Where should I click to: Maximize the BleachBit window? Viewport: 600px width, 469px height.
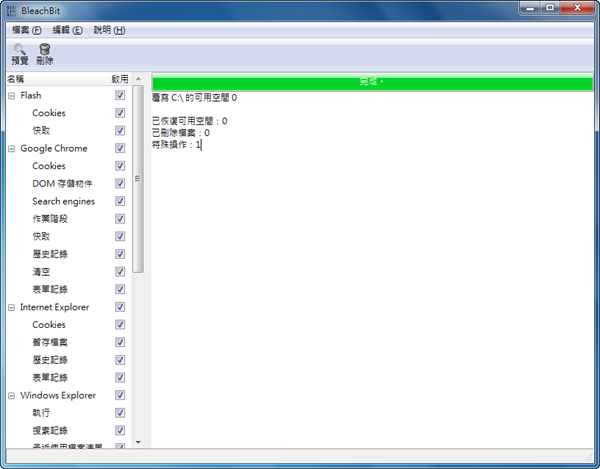tap(550, 8)
